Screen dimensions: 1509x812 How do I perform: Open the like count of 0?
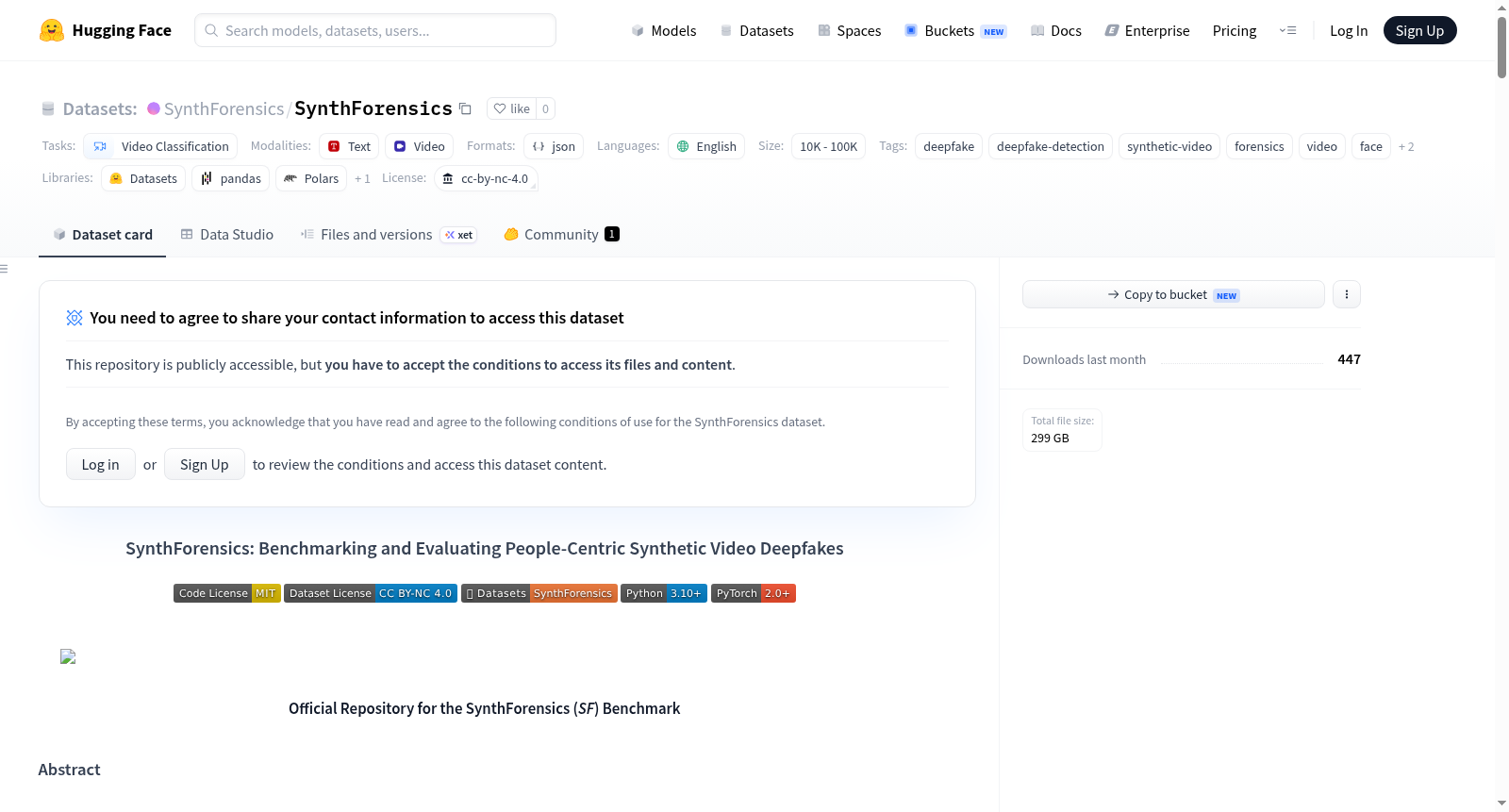point(545,108)
